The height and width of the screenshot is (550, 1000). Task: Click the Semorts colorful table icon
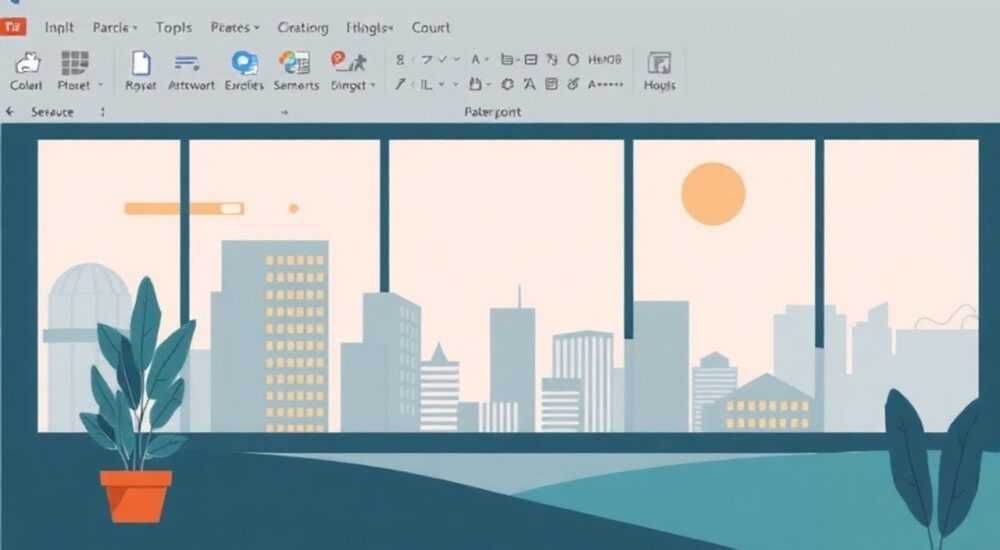294,63
